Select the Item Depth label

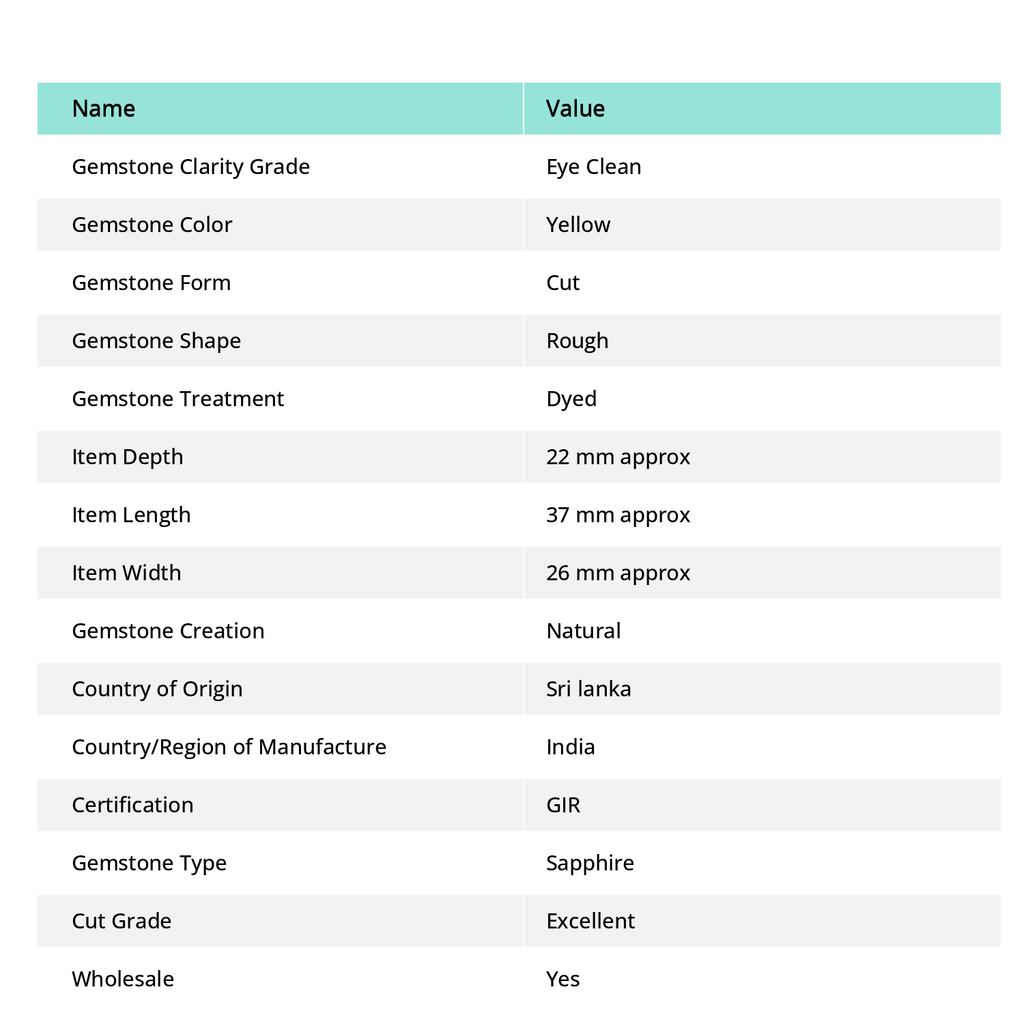(x=127, y=456)
